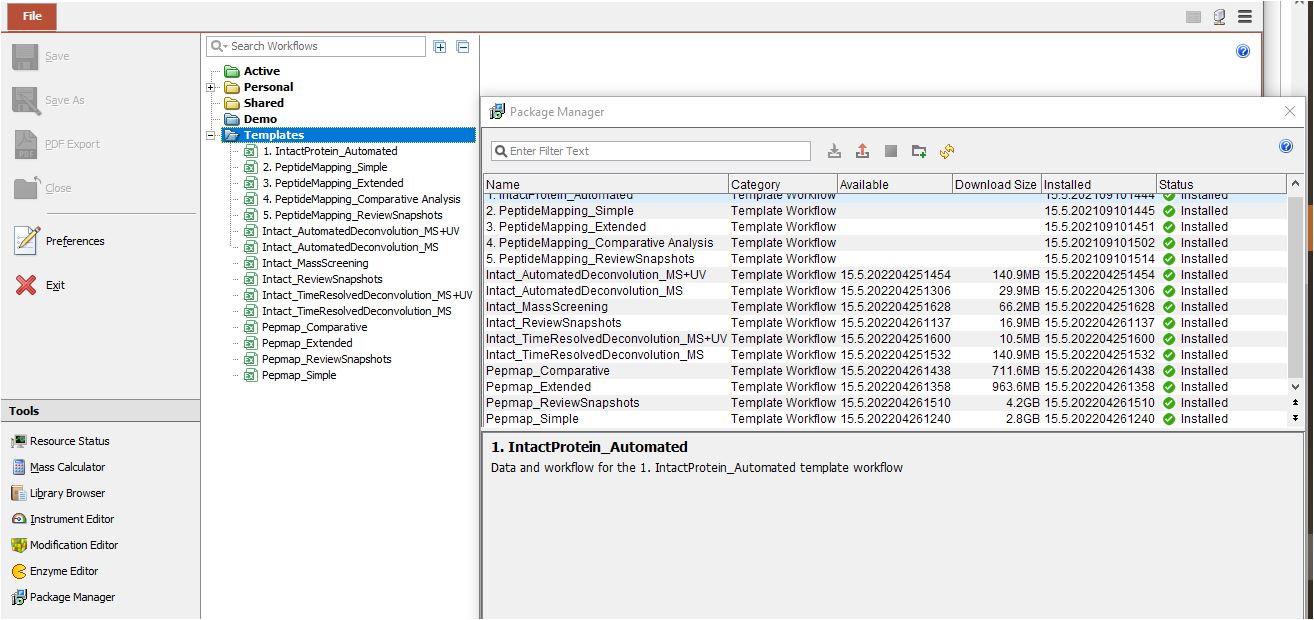Click the server connection icon at top right
The height and width of the screenshot is (620, 1314).
click(x=1219, y=16)
